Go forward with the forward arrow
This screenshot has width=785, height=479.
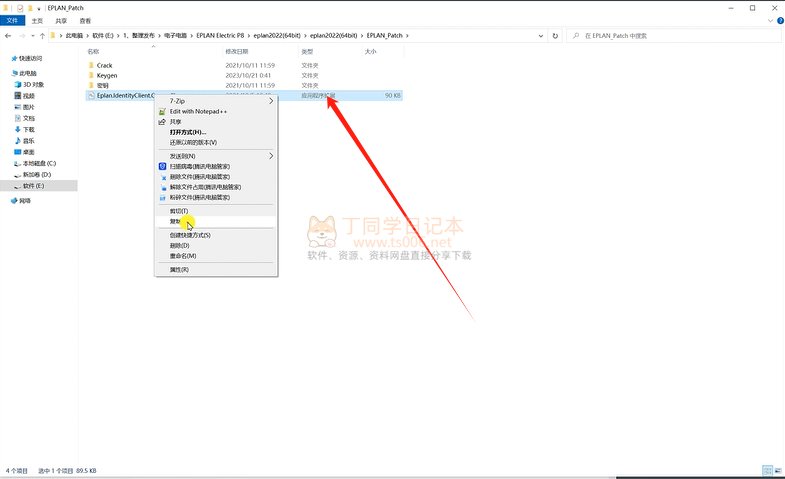tap(22, 36)
